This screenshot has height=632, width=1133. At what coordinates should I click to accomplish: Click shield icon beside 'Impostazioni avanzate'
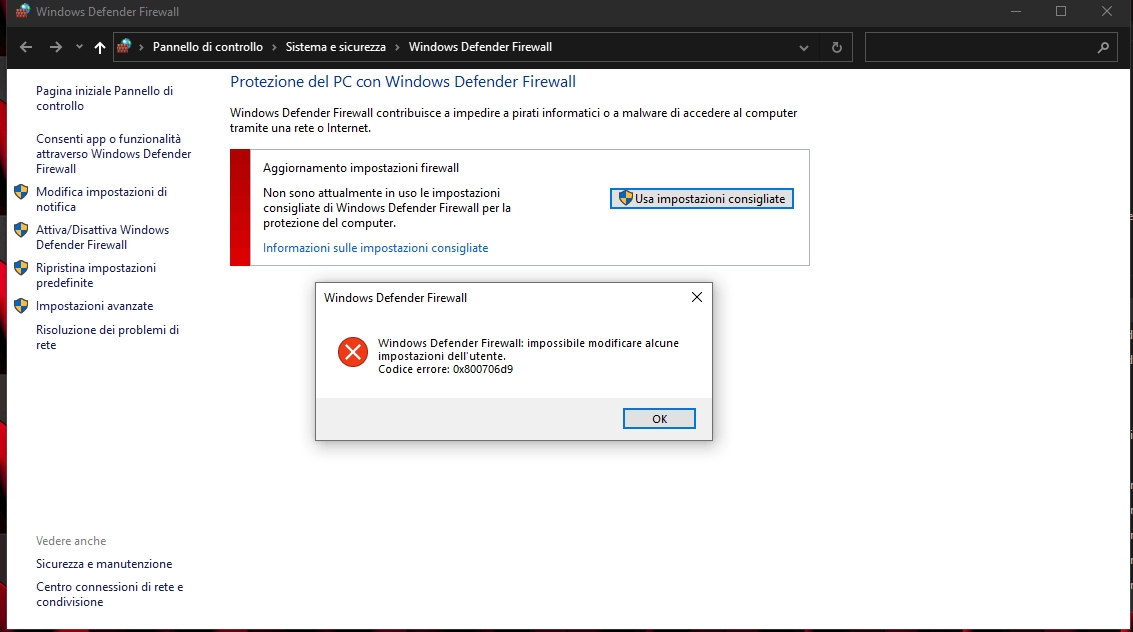tap(21, 306)
